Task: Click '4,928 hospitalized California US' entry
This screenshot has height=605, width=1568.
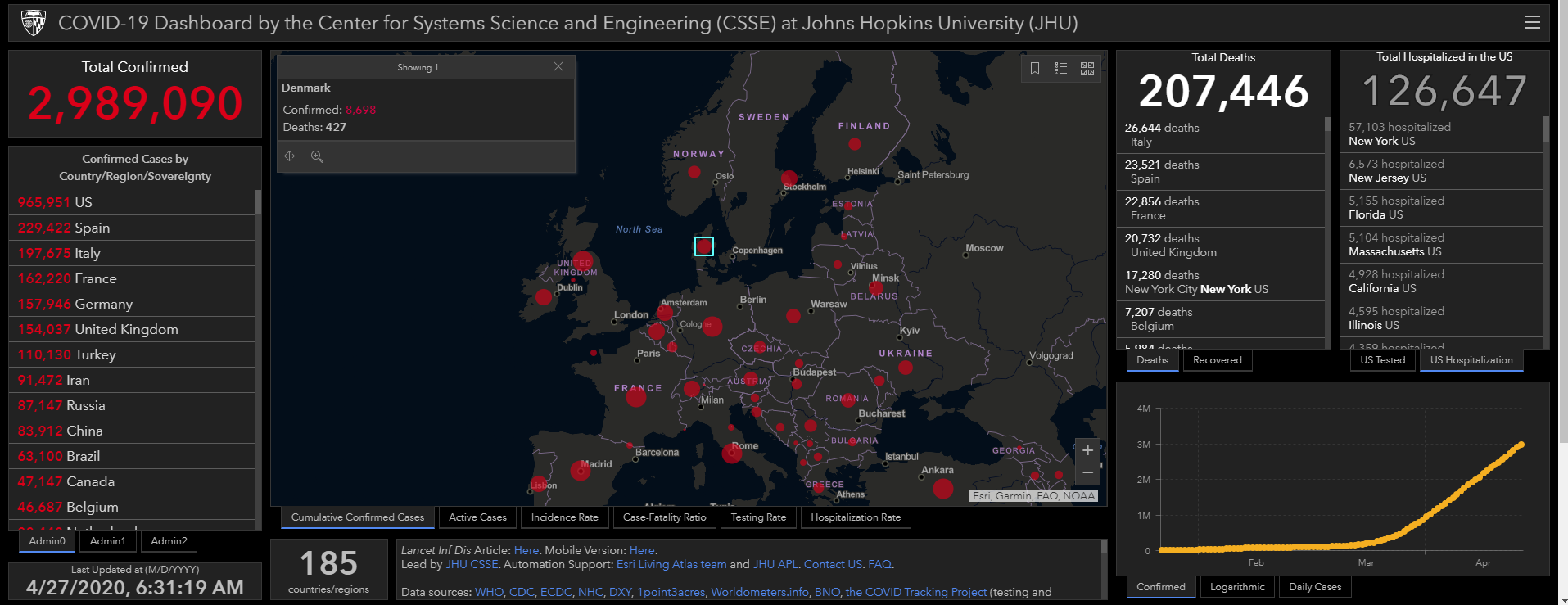Action: [1442, 281]
